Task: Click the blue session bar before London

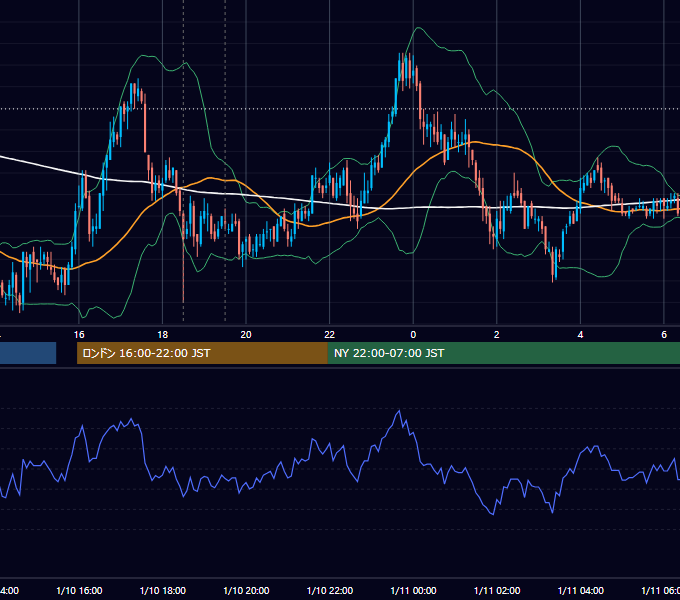Action: tap(28, 353)
